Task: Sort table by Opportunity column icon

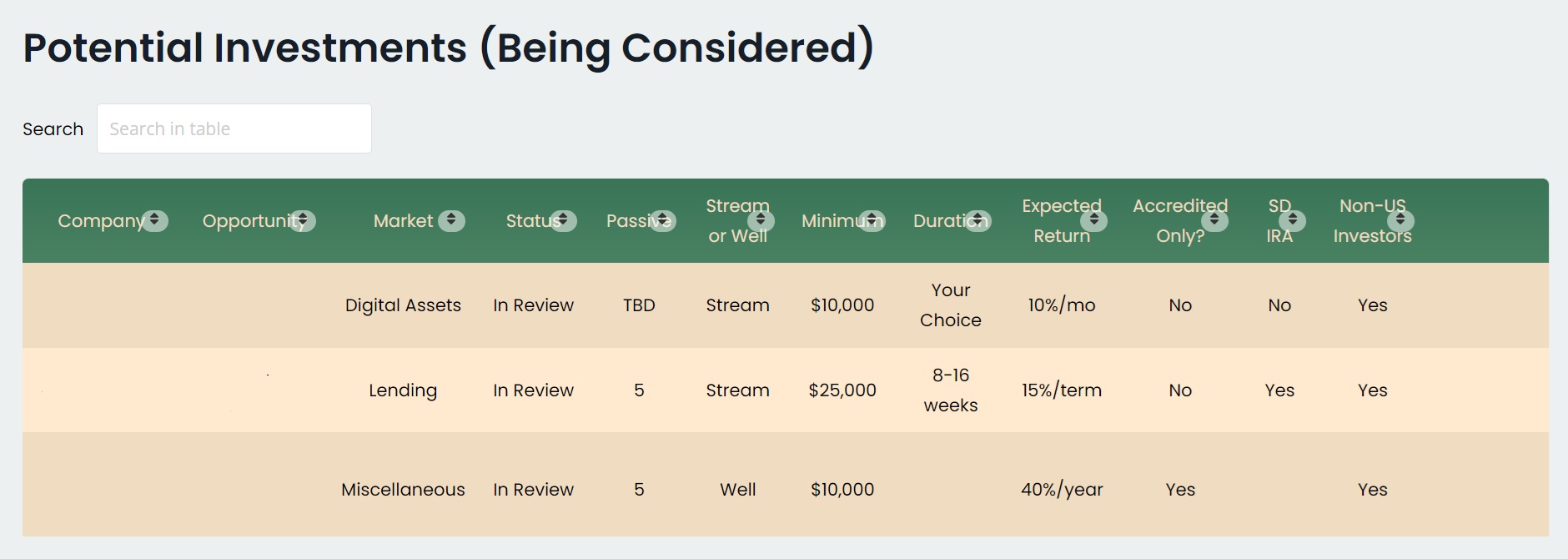Action: coord(302,220)
